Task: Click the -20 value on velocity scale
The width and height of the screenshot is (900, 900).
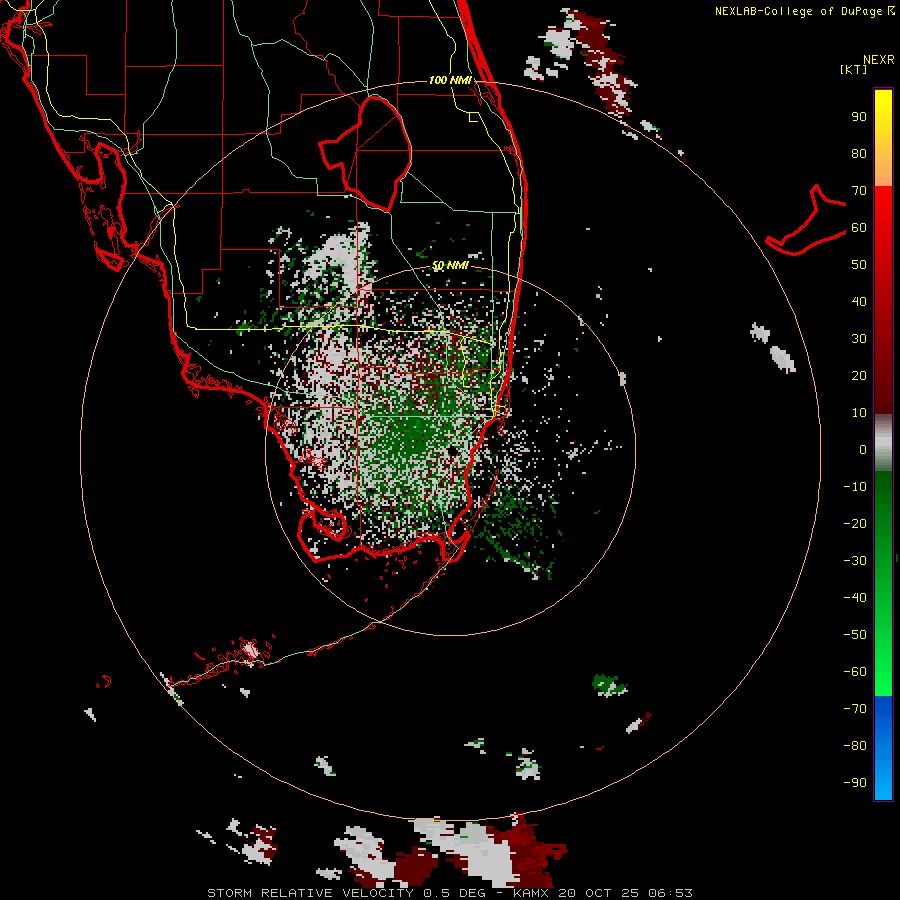Action: click(855, 523)
